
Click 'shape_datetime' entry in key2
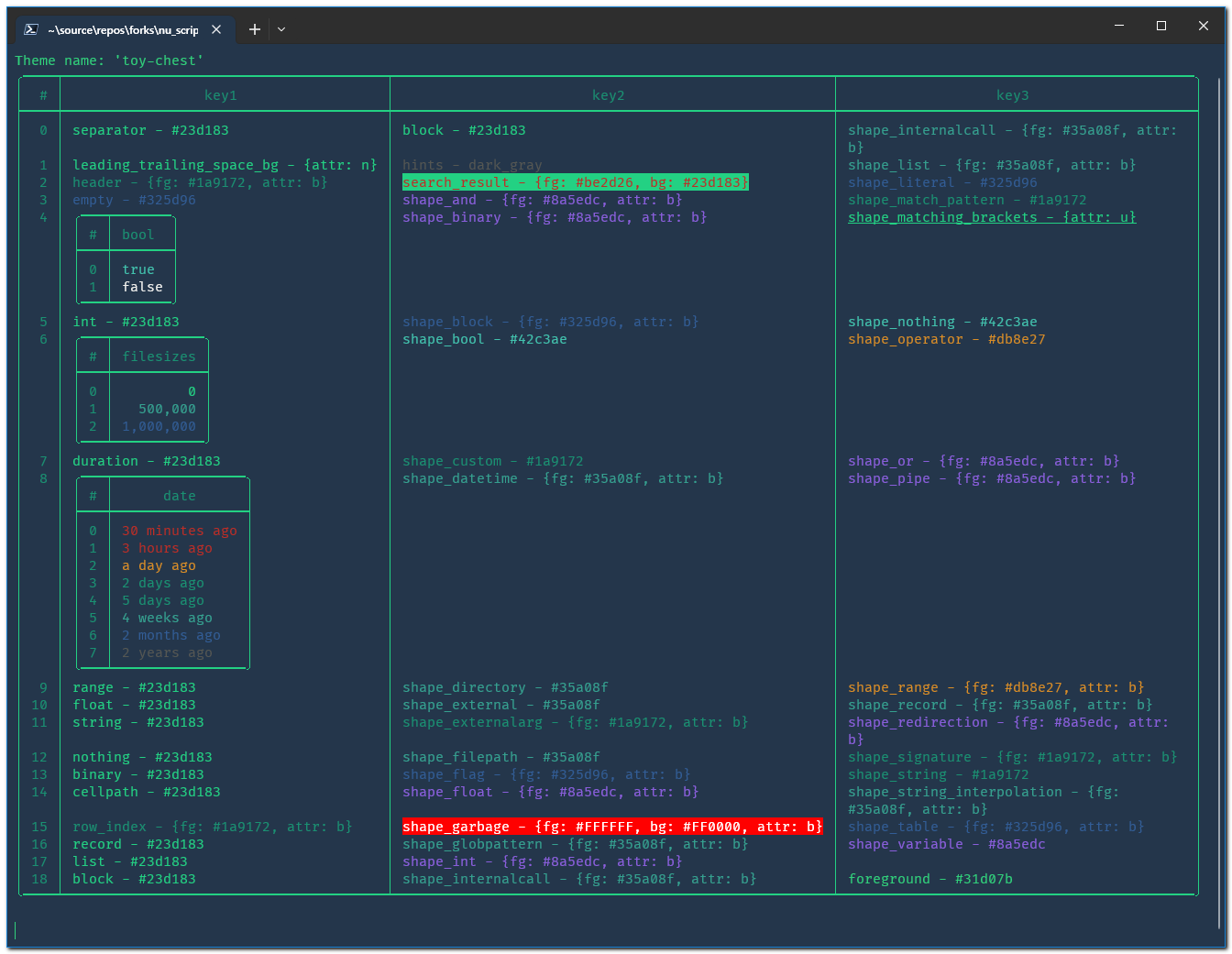pyautogui.click(x=563, y=478)
